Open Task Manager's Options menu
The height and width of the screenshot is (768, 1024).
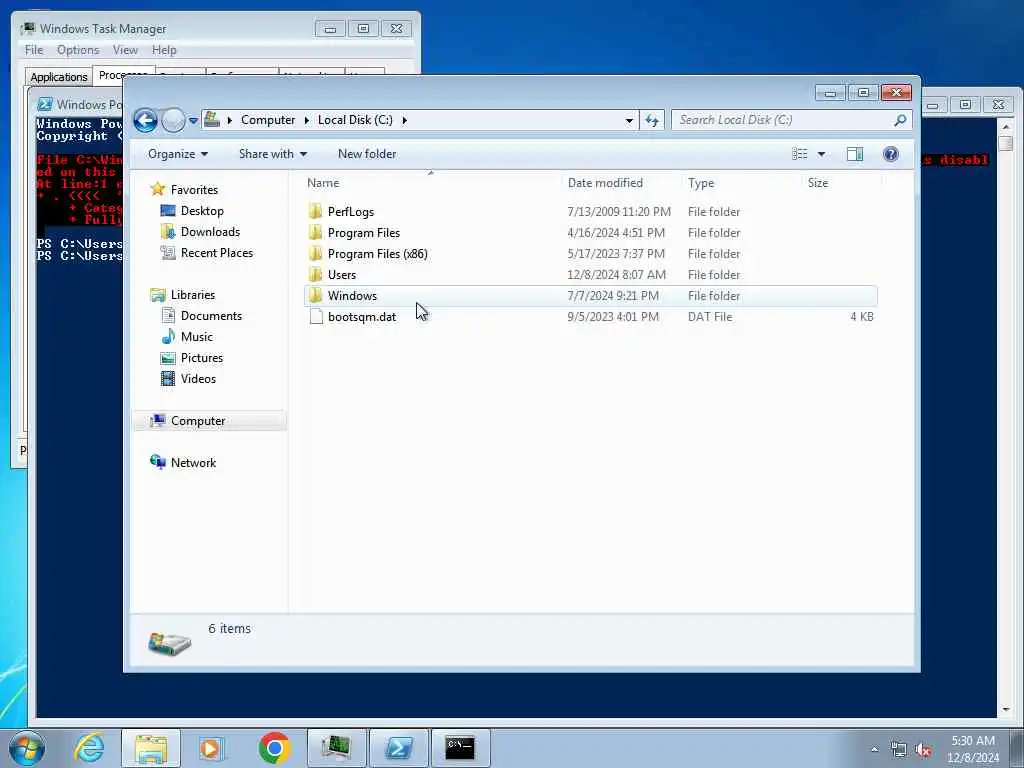coord(78,50)
